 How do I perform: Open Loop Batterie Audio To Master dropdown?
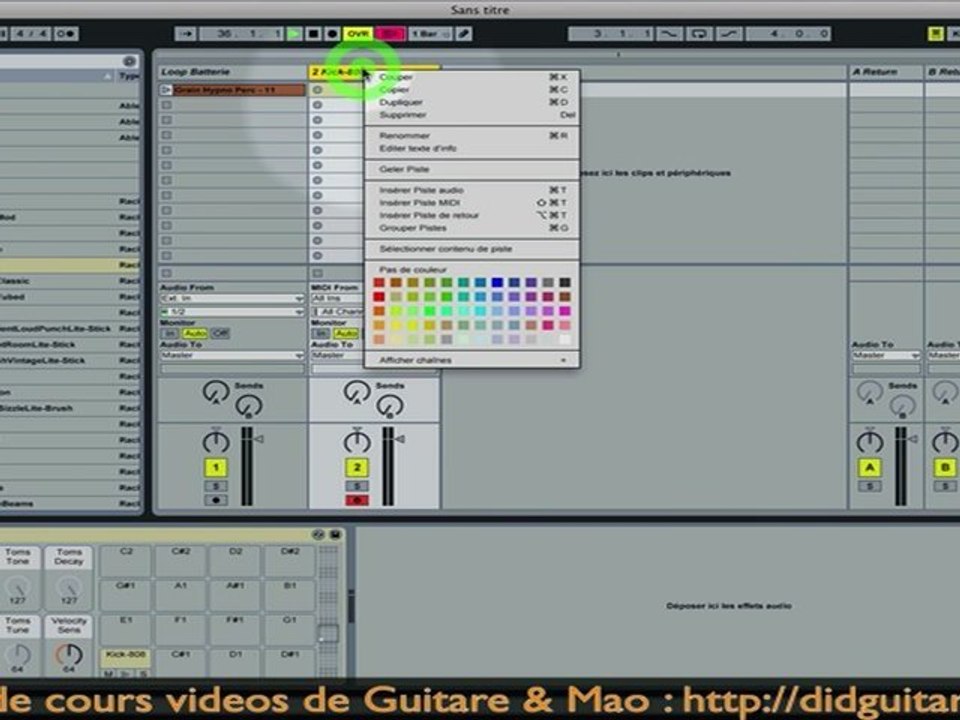(232, 356)
